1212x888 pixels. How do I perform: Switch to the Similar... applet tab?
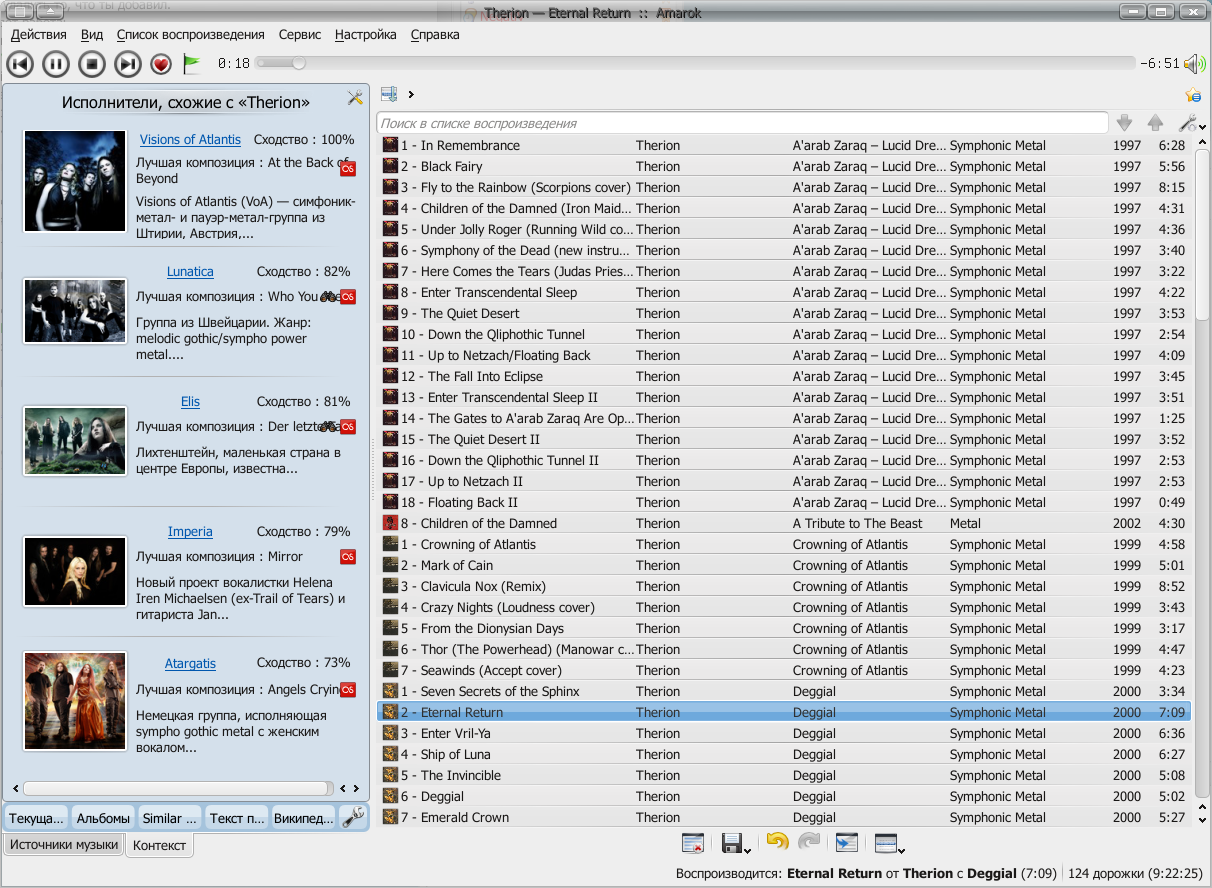(x=170, y=818)
